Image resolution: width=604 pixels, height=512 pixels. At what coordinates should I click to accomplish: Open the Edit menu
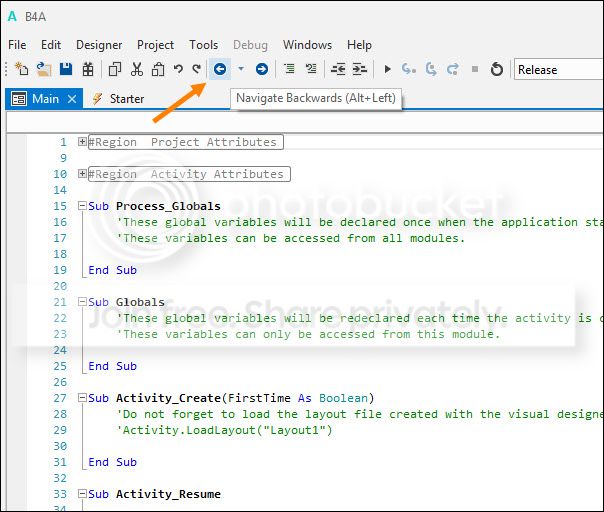coord(51,45)
